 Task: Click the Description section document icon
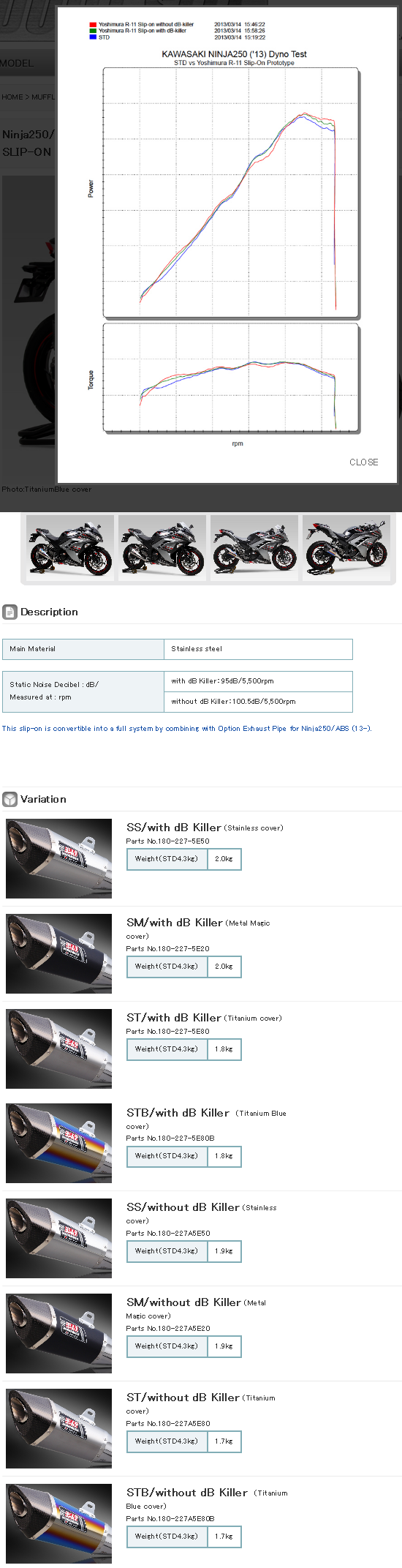(x=10, y=612)
